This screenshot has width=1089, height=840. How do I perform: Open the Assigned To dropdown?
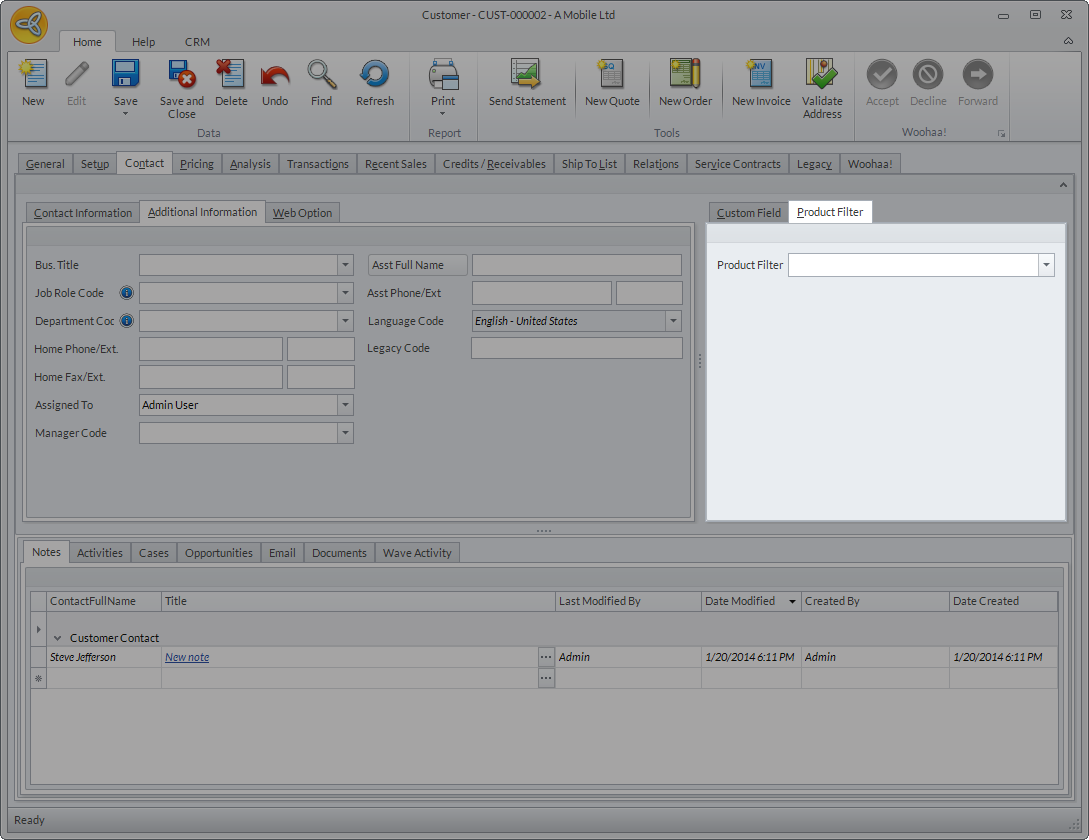pos(345,405)
